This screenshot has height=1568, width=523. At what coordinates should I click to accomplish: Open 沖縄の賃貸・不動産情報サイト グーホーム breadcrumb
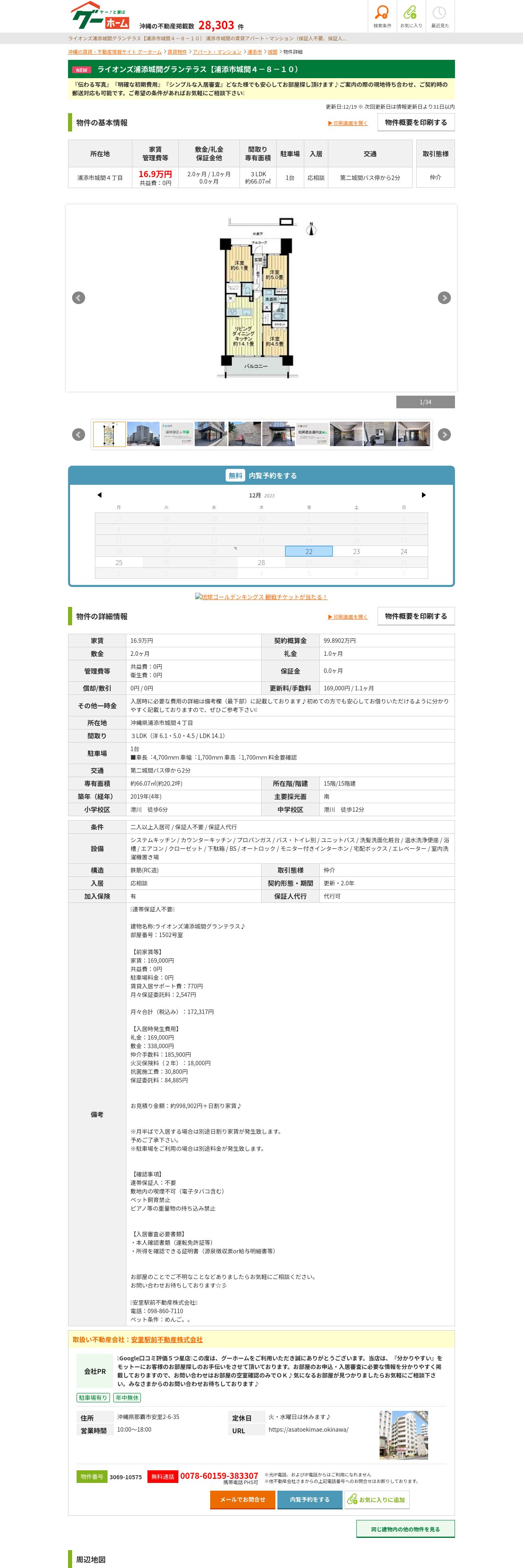115,53
